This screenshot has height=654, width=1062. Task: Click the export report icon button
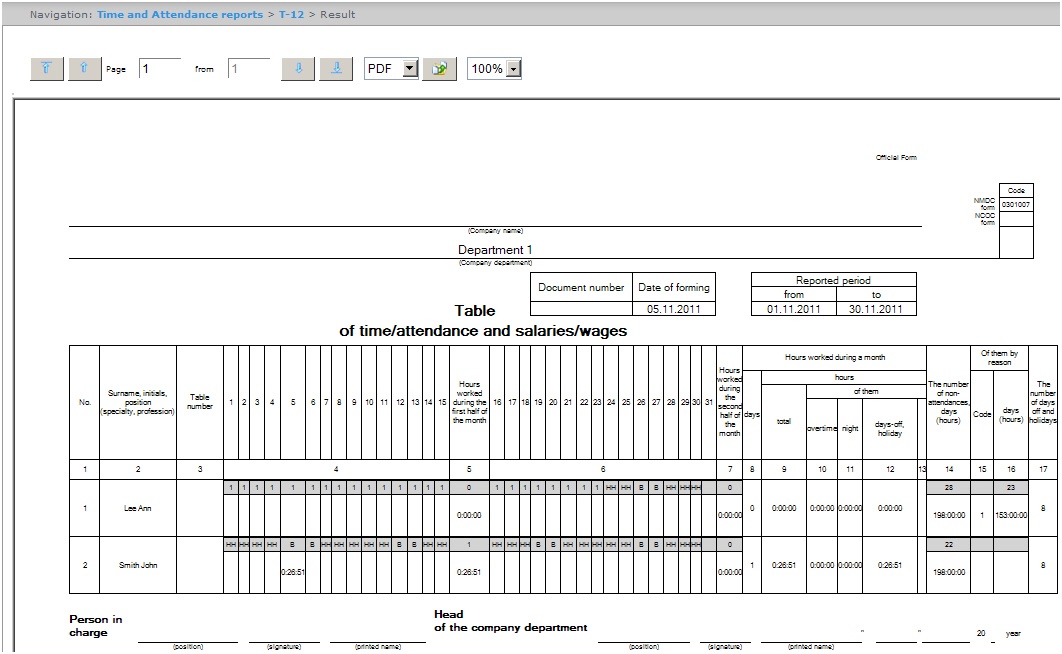coord(439,68)
